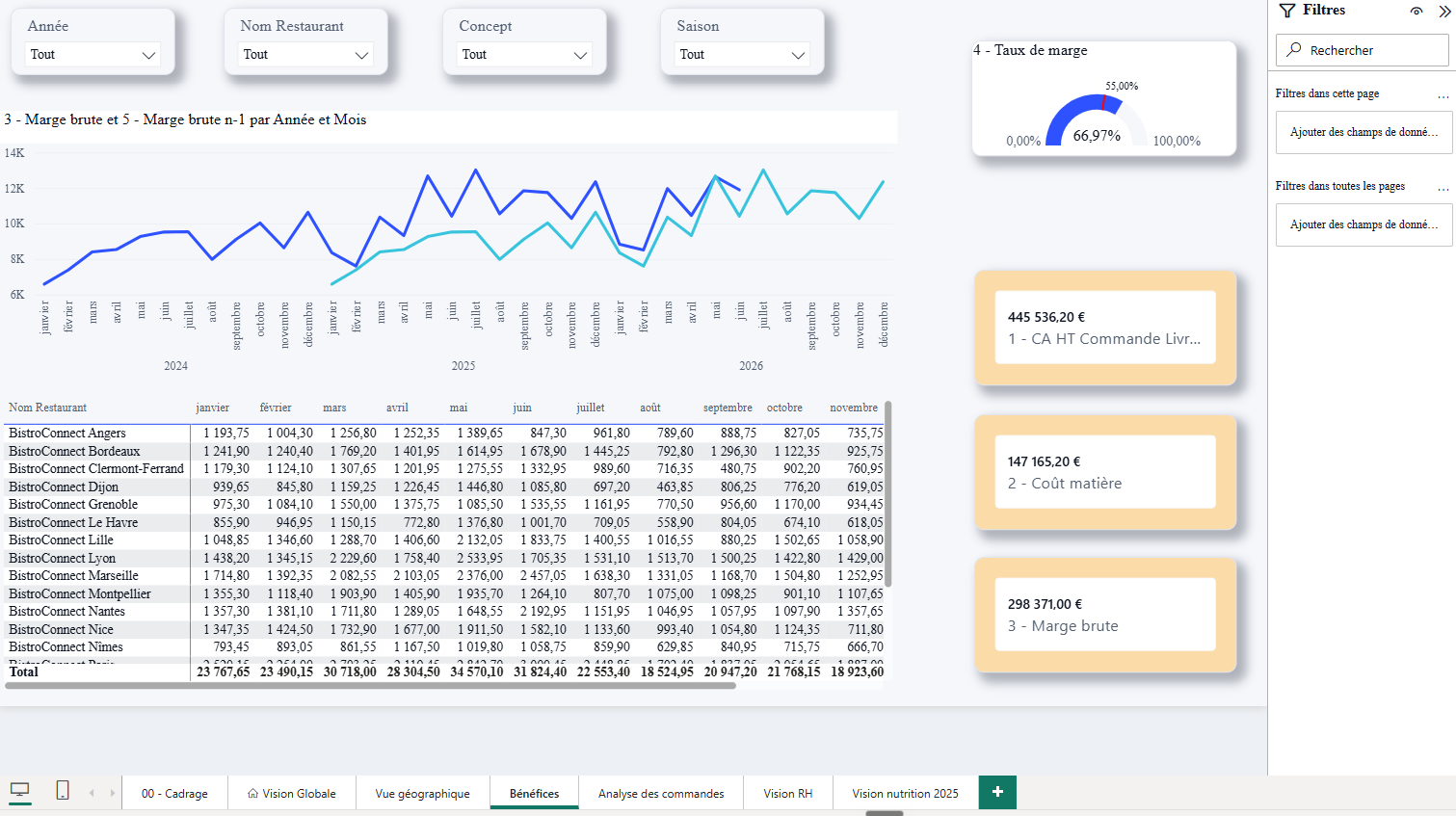Switch to desktop layout view icon
The width and height of the screenshot is (1456, 816).
[19, 792]
